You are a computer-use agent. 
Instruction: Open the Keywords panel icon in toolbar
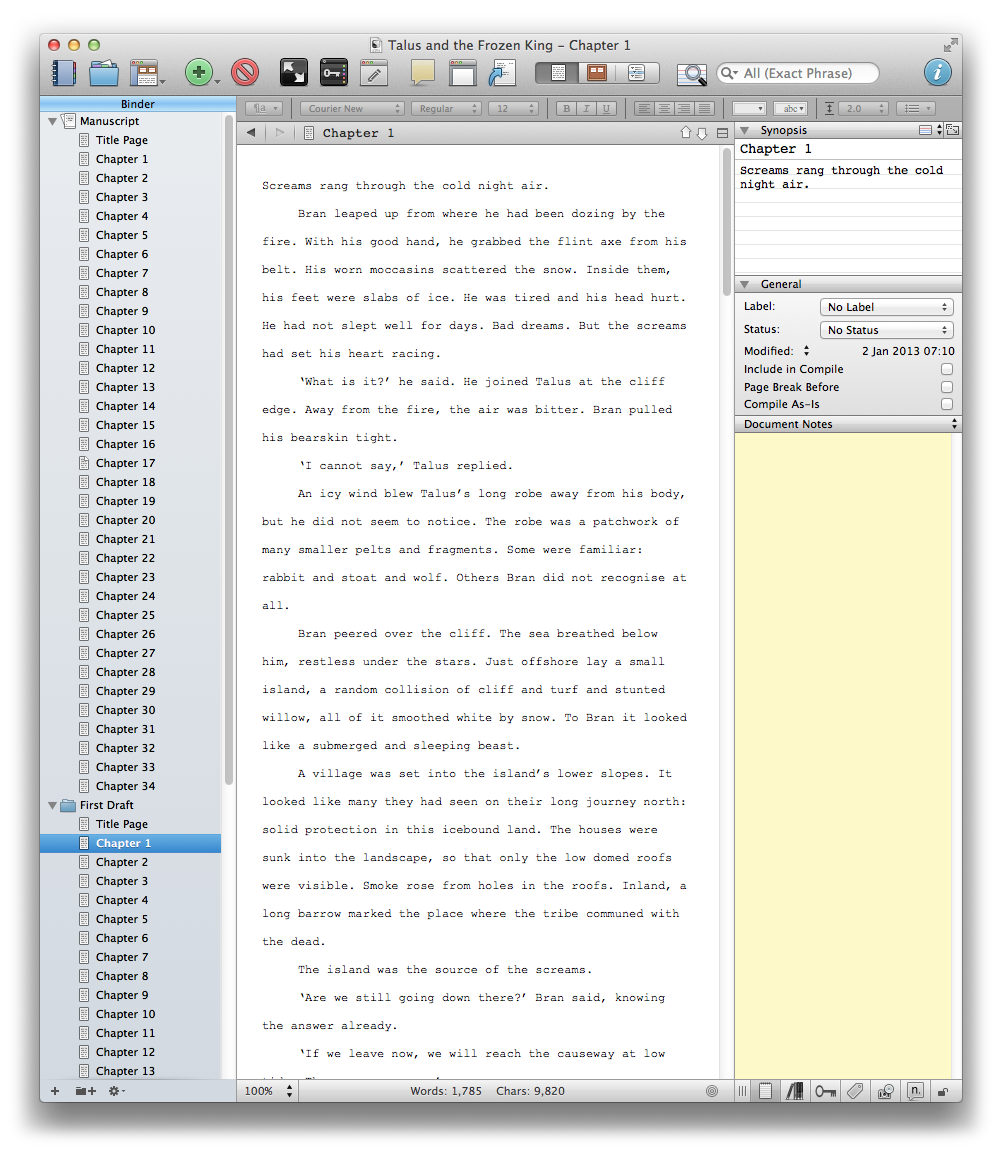pyautogui.click(x=333, y=73)
